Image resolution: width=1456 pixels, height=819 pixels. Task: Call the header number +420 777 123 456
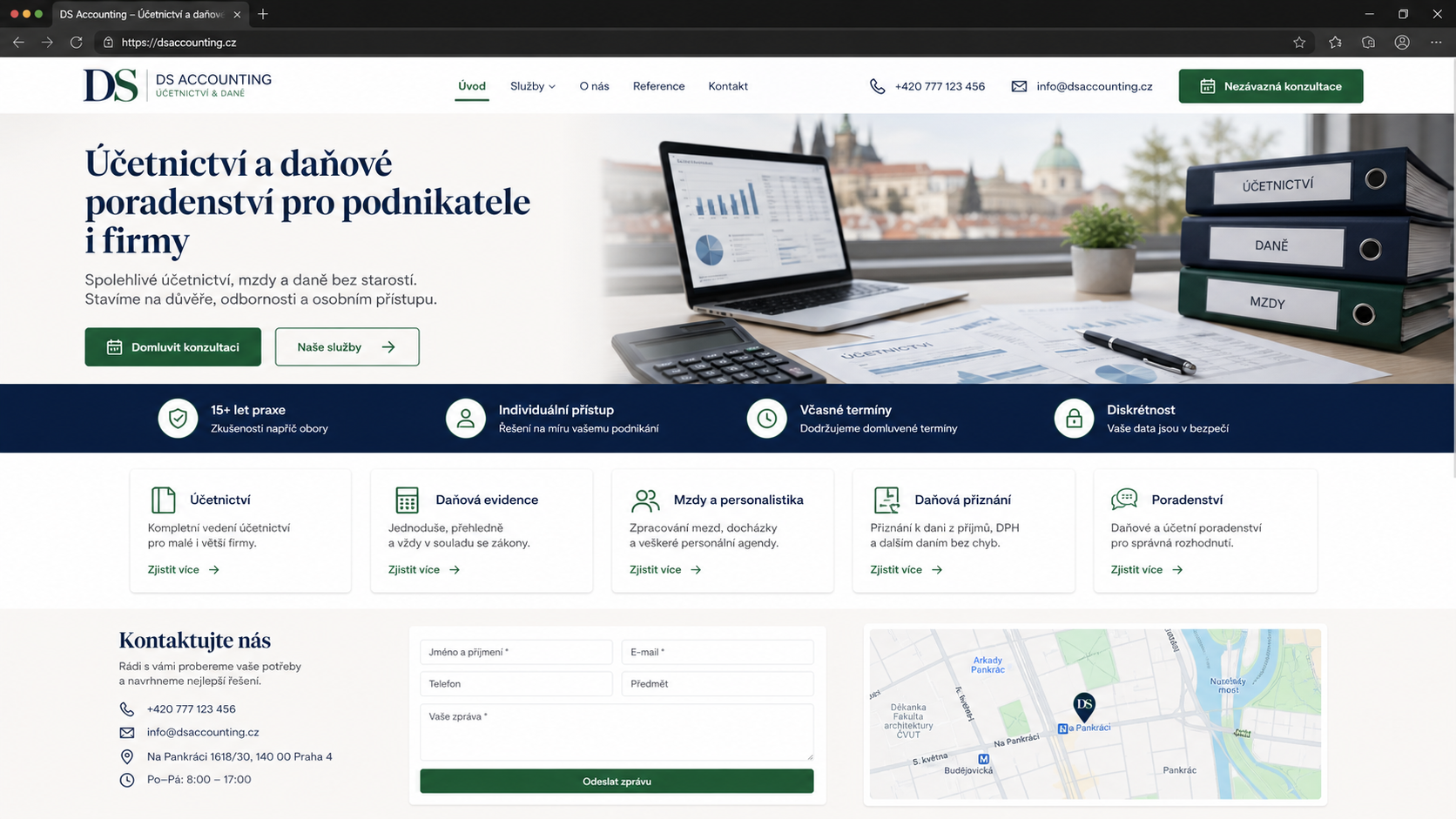939,86
